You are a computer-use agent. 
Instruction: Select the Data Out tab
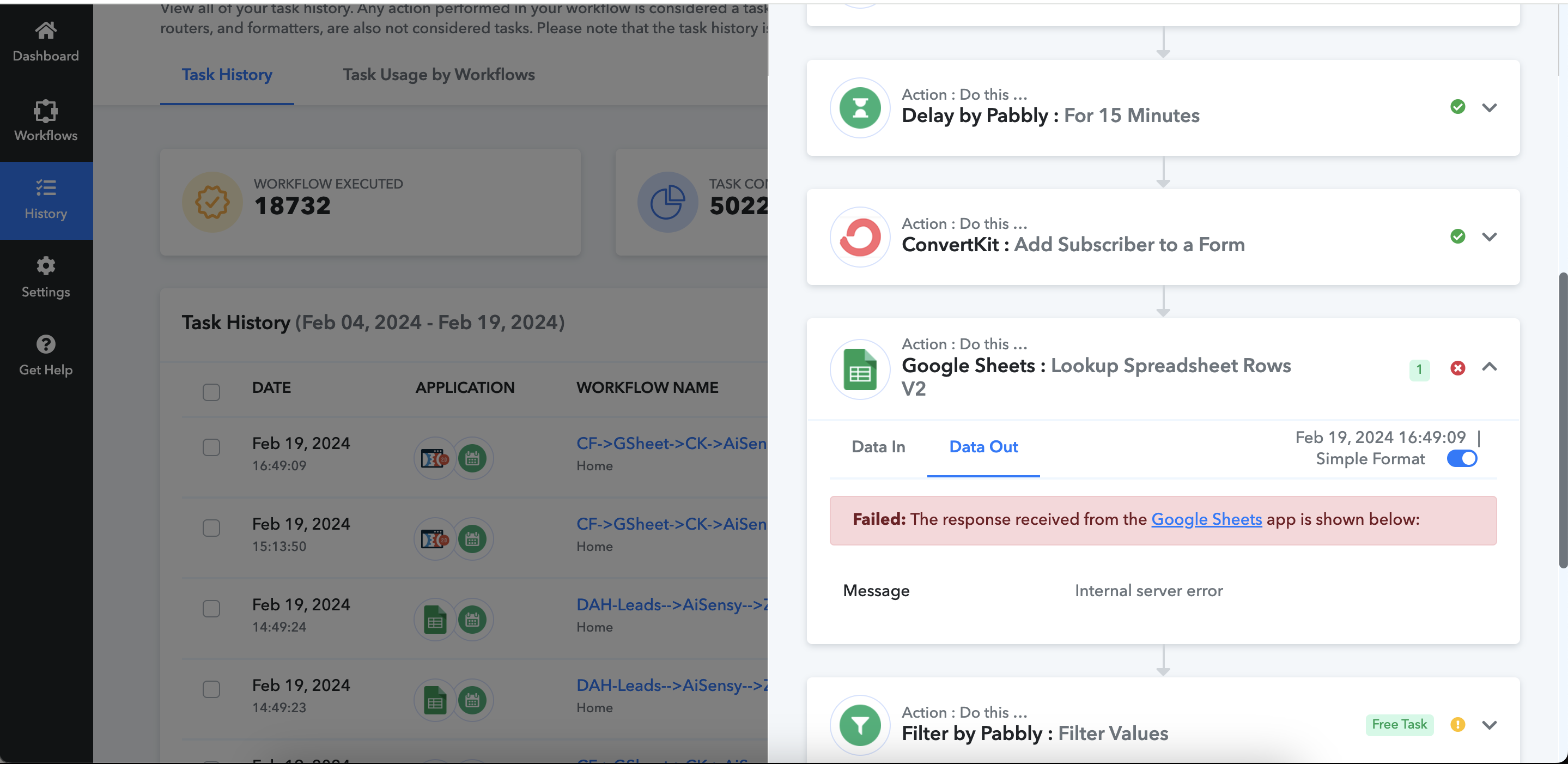click(983, 446)
